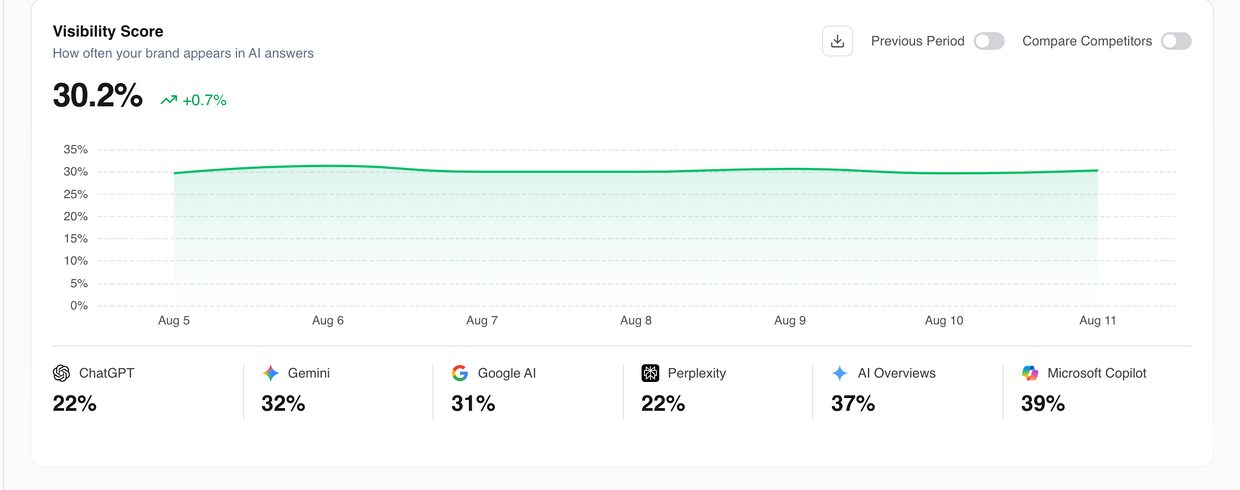Click the download chart icon button
Screen dimensions: 1240x490
click(x=837, y=41)
